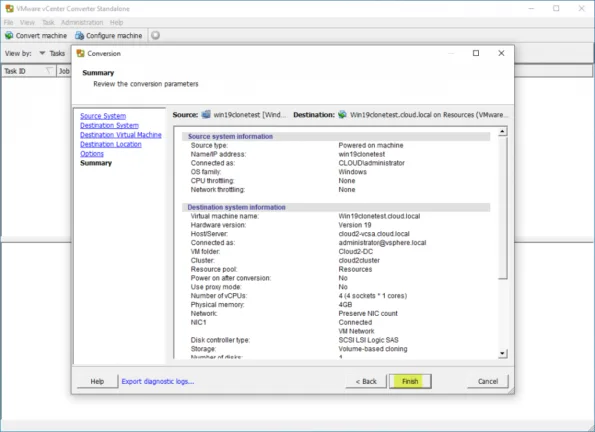The width and height of the screenshot is (595, 432).
Task: Click the Finish button
Action: click(x=410, y=381)
